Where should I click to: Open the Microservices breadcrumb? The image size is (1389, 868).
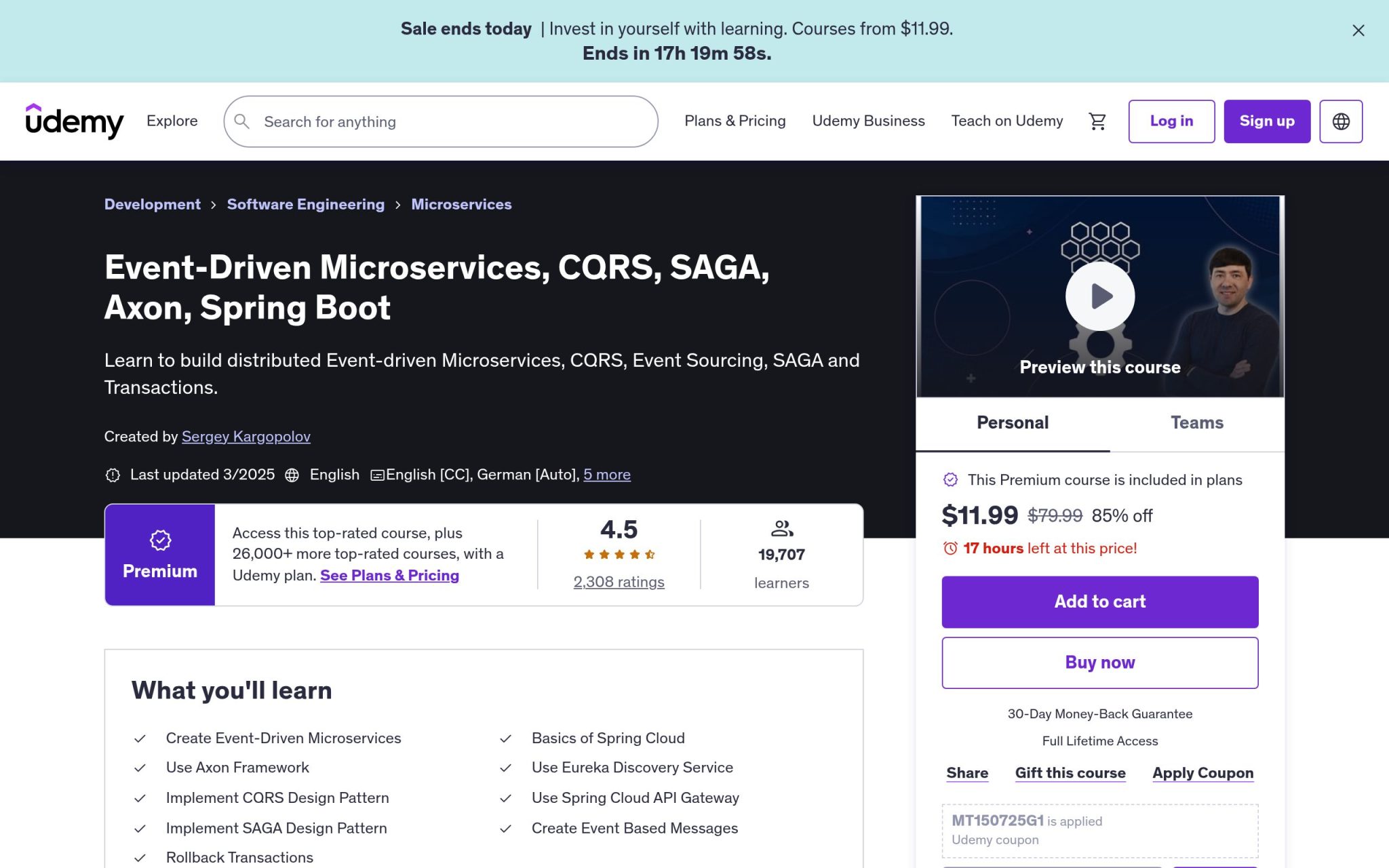(461, 204)
